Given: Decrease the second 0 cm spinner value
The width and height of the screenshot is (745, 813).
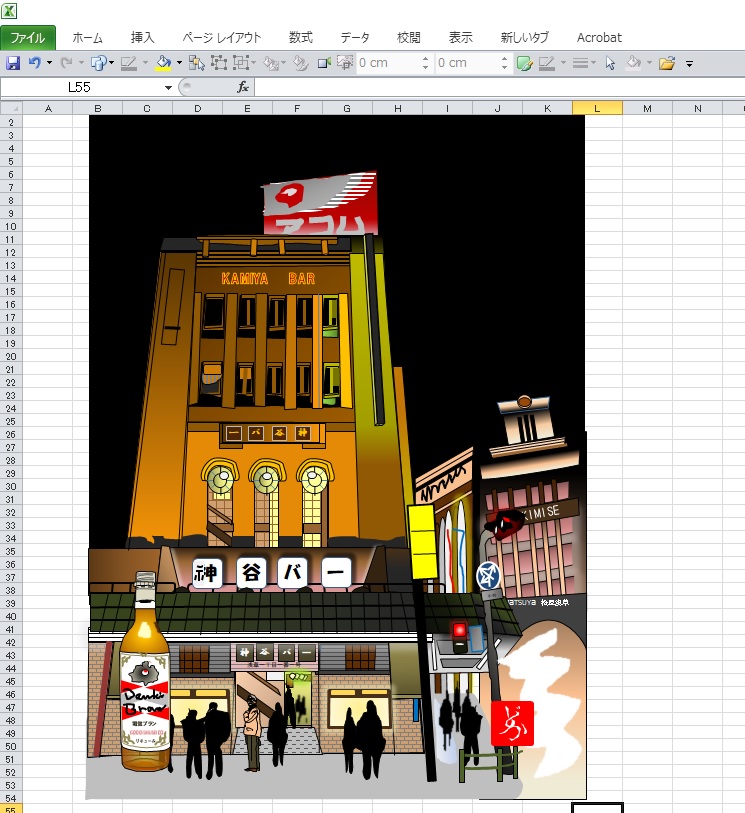Looking at the screenshot, I should coord(504,68).
